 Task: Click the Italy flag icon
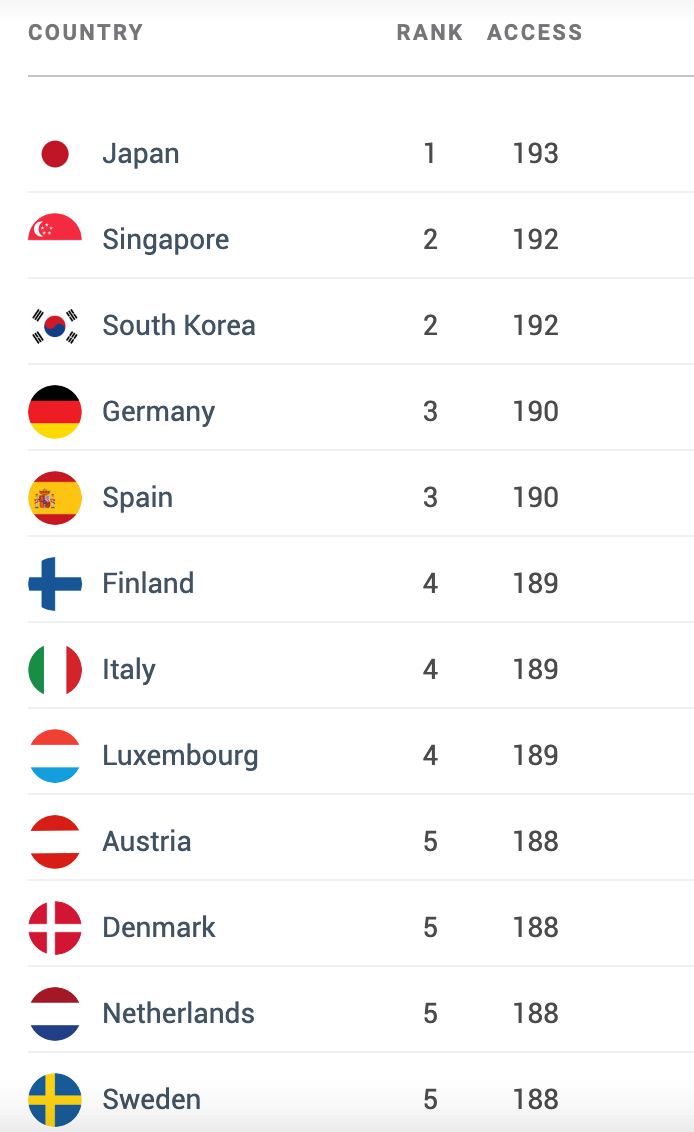(x=55, y=669)
